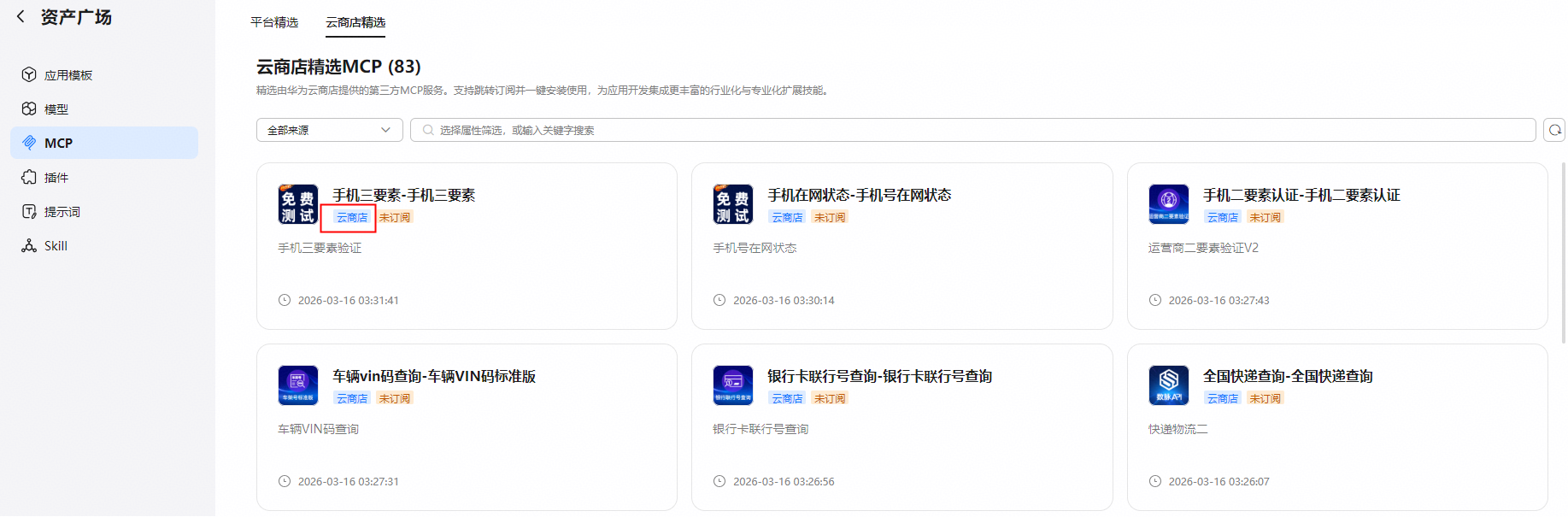Switch to the 平台精选 tab
This screenshot has width=1568, height=517.
tap(274, 22)
